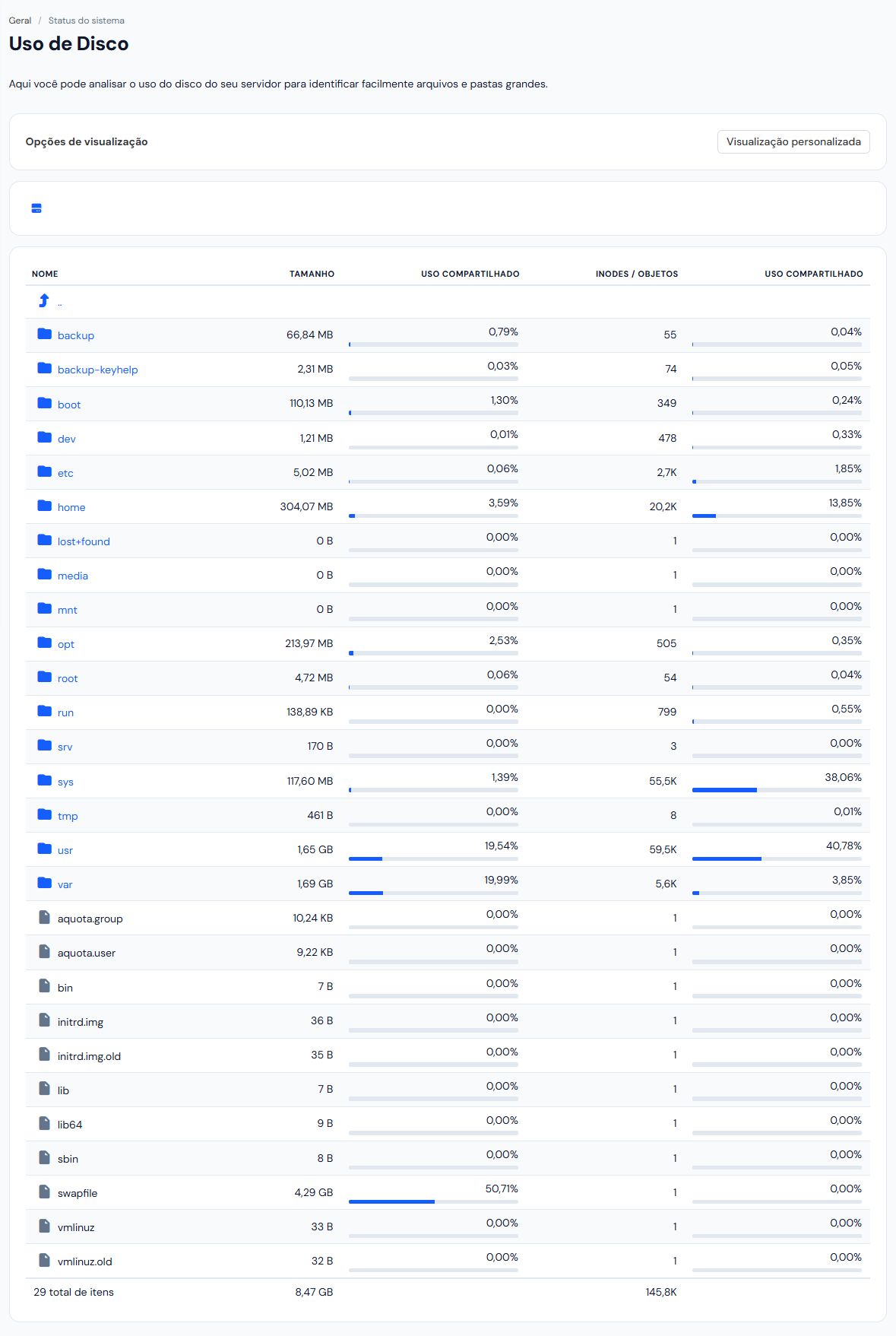Click the server disk icon in the path bar
This screenshot has width=896, height=1336.
36,208
